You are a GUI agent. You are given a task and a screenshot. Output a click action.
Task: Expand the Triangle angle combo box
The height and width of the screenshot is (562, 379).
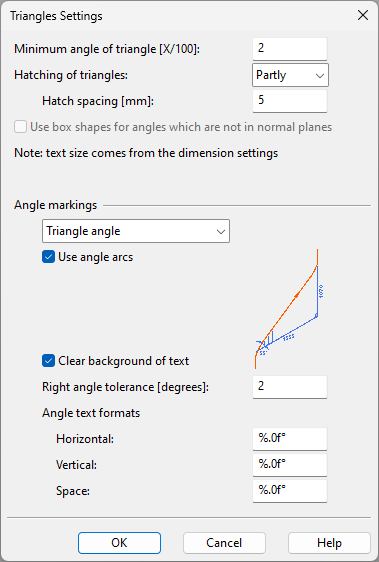pyautogui.click(x=136, y=231)
